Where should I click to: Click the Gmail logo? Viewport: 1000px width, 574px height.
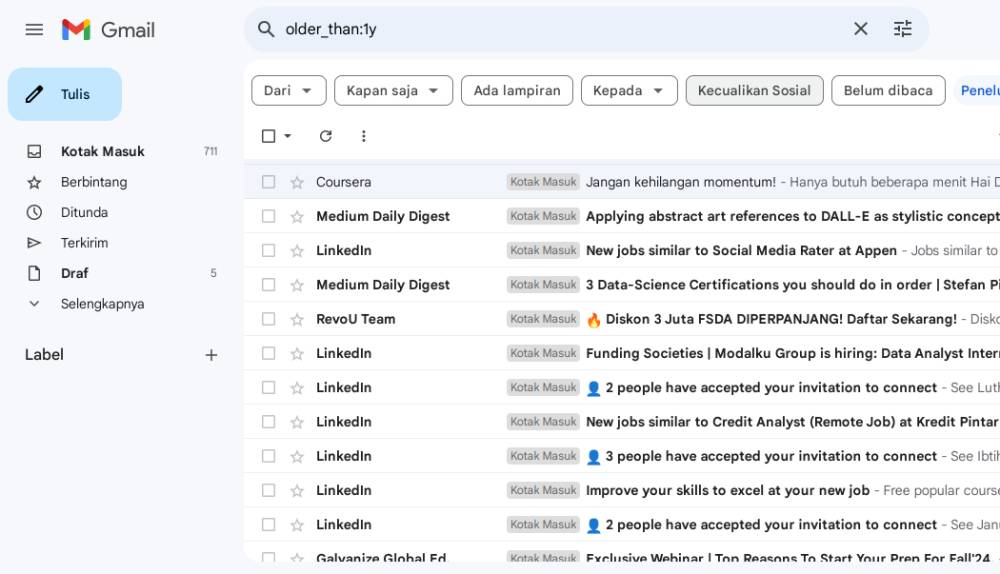108,29
